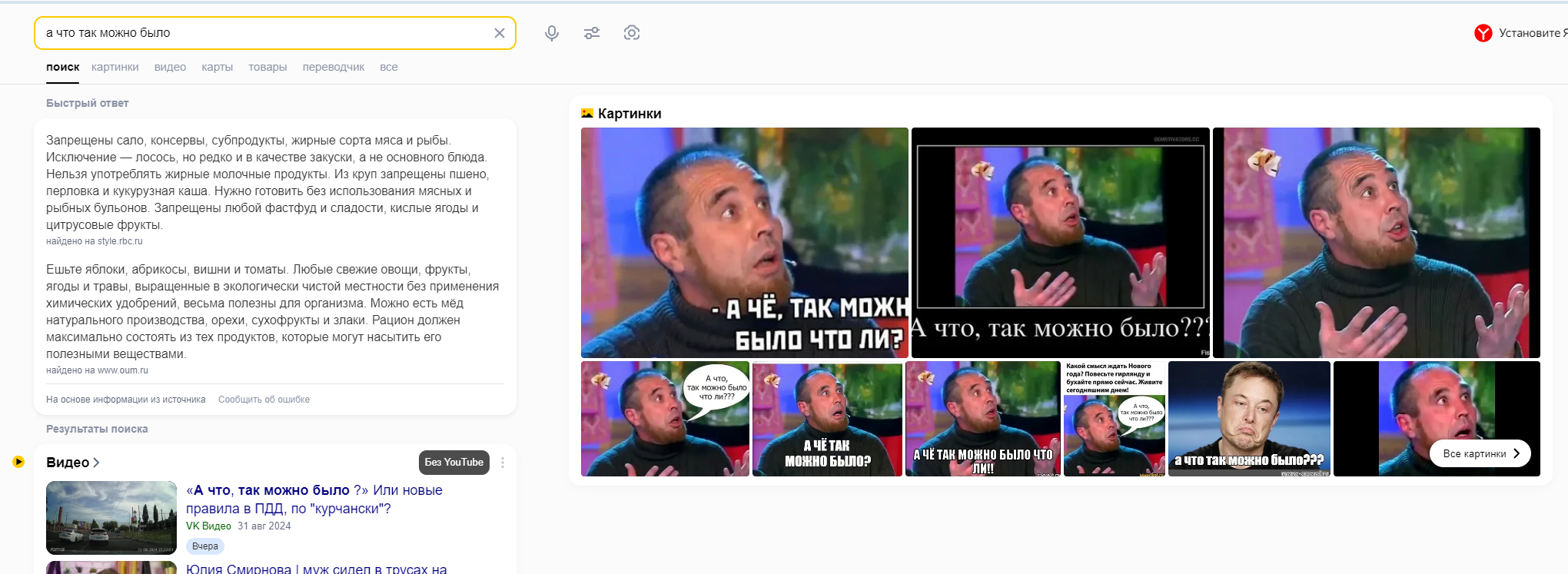
Task: Open the 'Какой смысл ждать Нового года' image
Action: click(1115, 419)
